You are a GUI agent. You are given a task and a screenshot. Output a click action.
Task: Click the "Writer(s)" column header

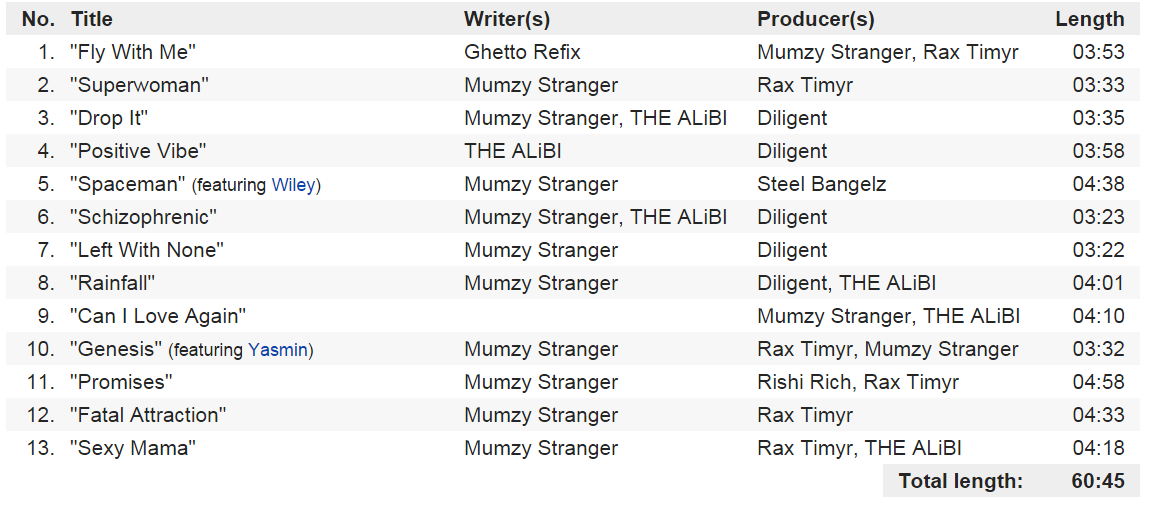tap(507, 19)
